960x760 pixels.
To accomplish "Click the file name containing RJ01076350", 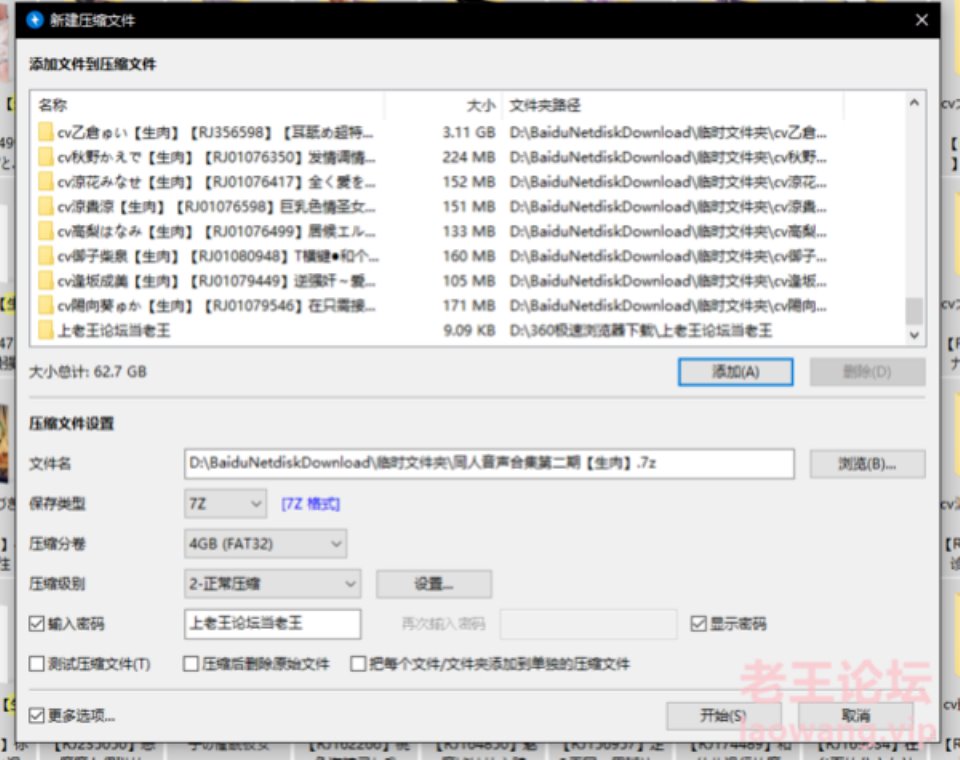I will [x=216, y=157].
